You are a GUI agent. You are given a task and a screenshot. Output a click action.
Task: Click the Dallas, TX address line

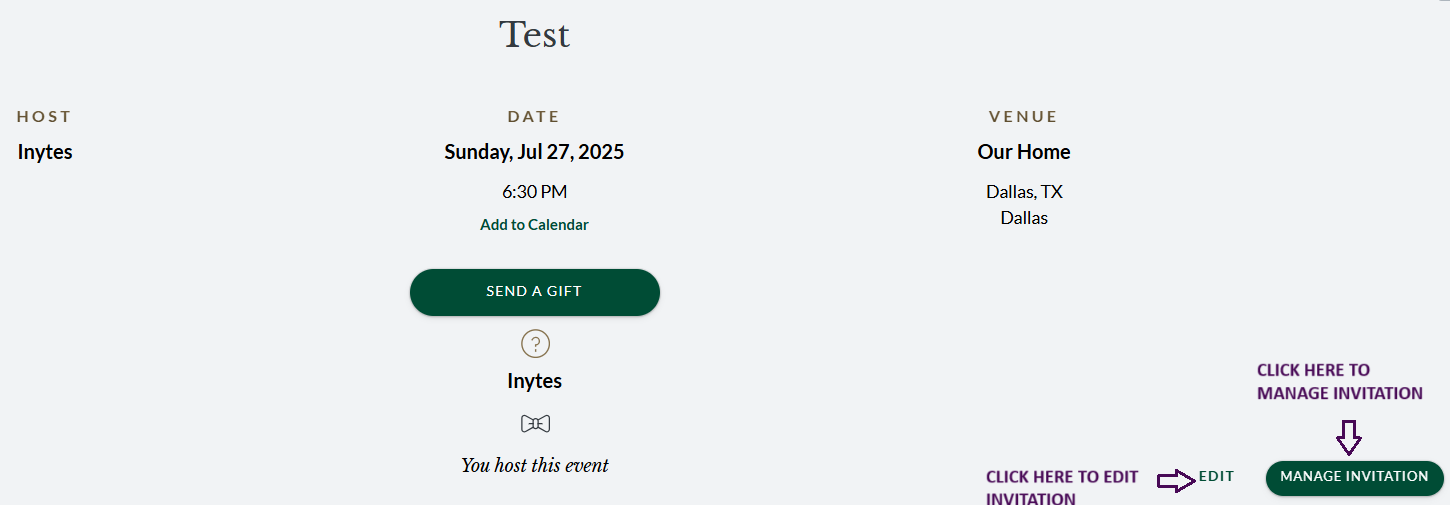tap(1023, 192)
